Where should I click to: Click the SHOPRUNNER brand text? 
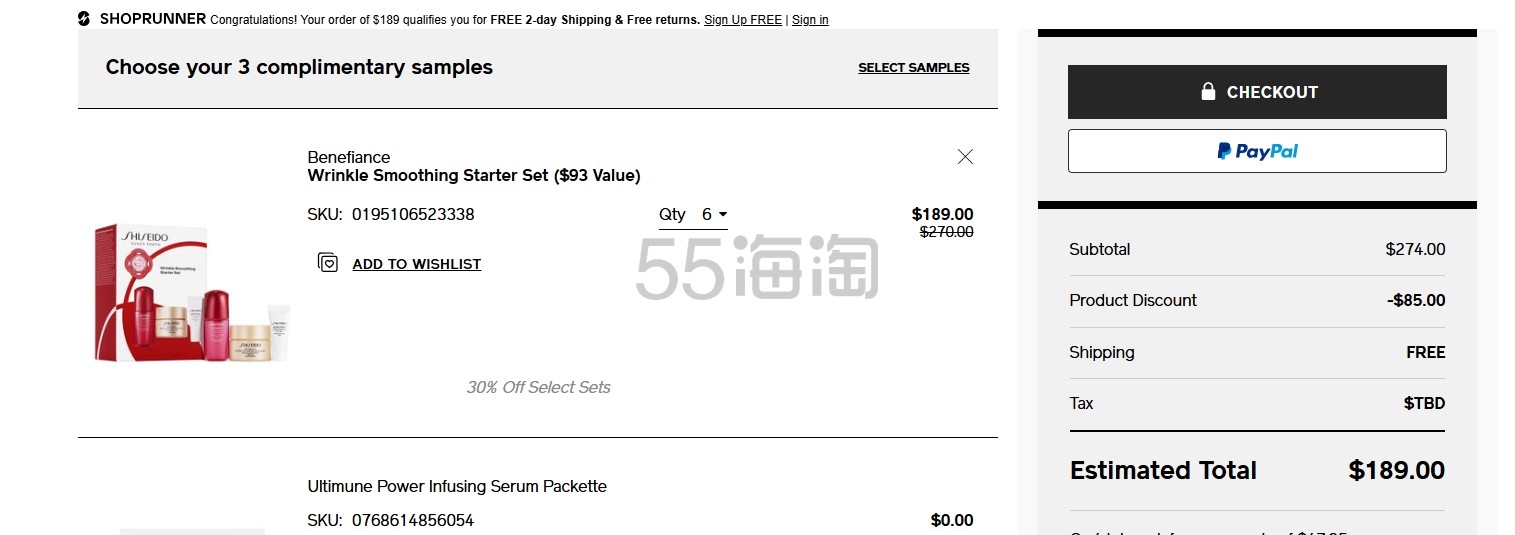point(153,19)
